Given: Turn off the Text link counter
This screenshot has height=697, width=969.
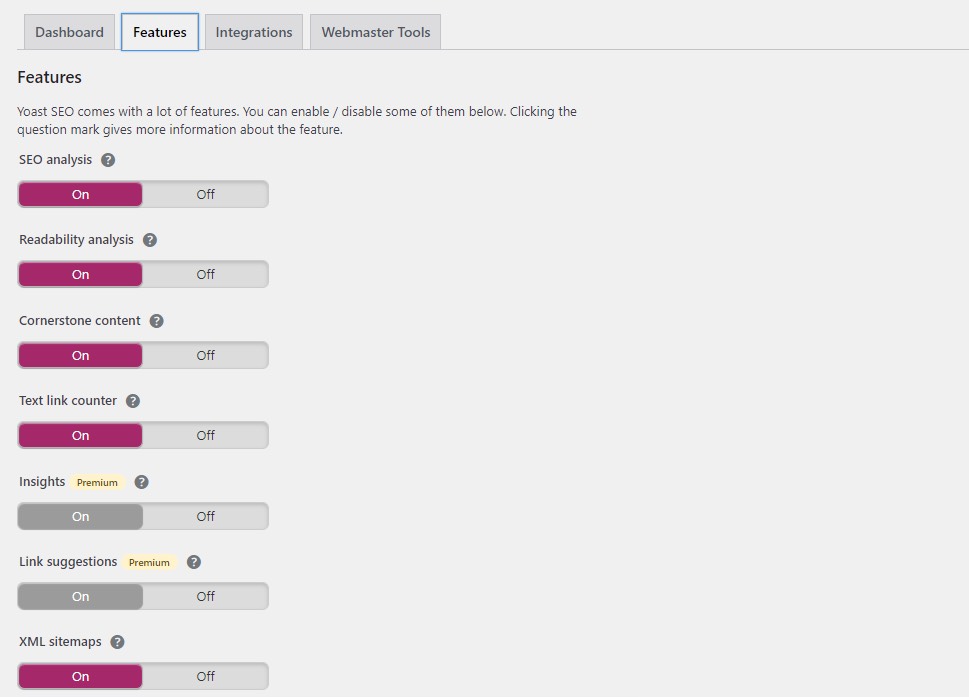Looking at the screenshot, I should pos(204,435).
